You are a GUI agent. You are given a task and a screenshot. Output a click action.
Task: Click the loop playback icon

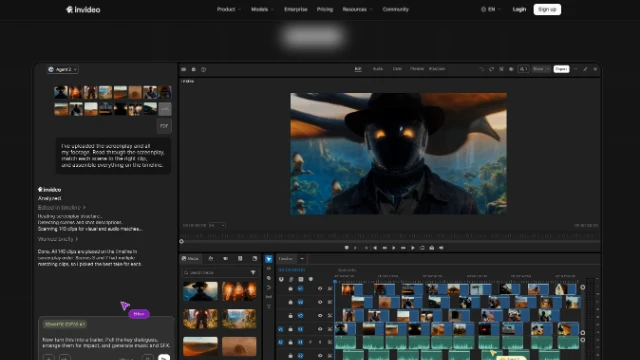click(x=422, y=248)
